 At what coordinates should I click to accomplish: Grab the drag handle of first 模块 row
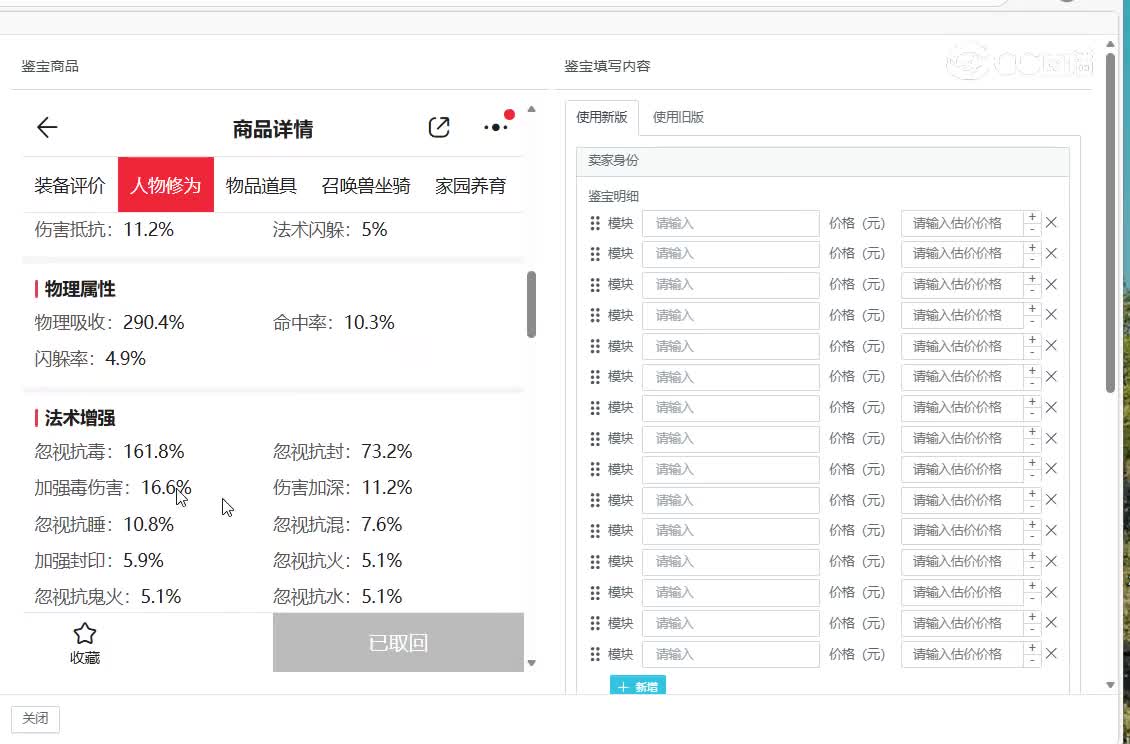595,223
